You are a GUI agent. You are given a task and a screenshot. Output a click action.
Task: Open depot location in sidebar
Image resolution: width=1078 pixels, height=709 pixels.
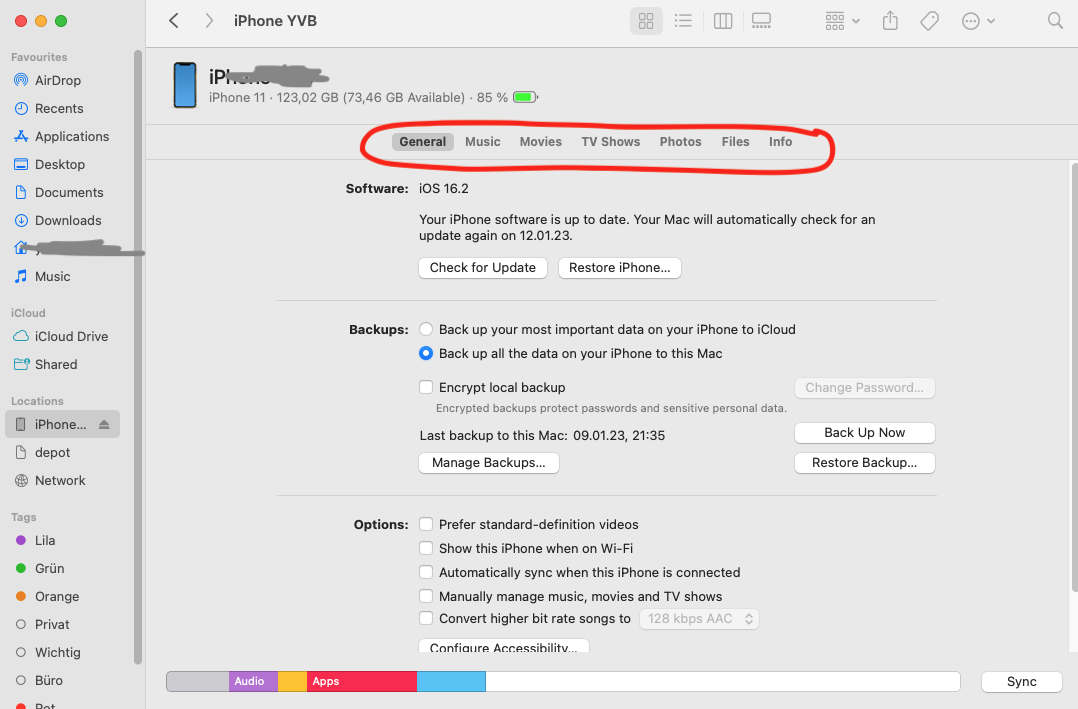(52, 452)
